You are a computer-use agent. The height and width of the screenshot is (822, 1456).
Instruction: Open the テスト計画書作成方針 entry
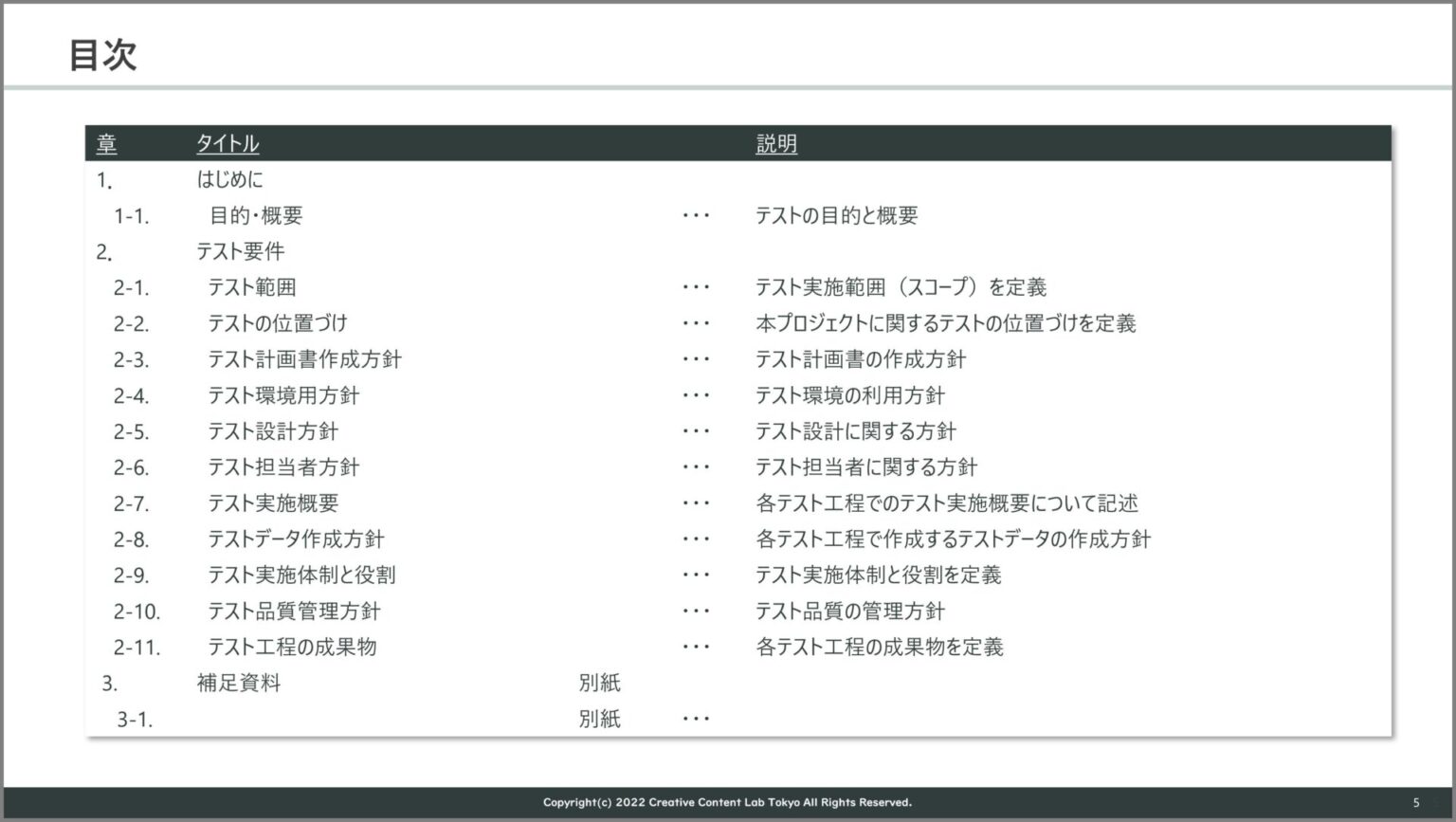pyautogui.click(x=304, y=359)
